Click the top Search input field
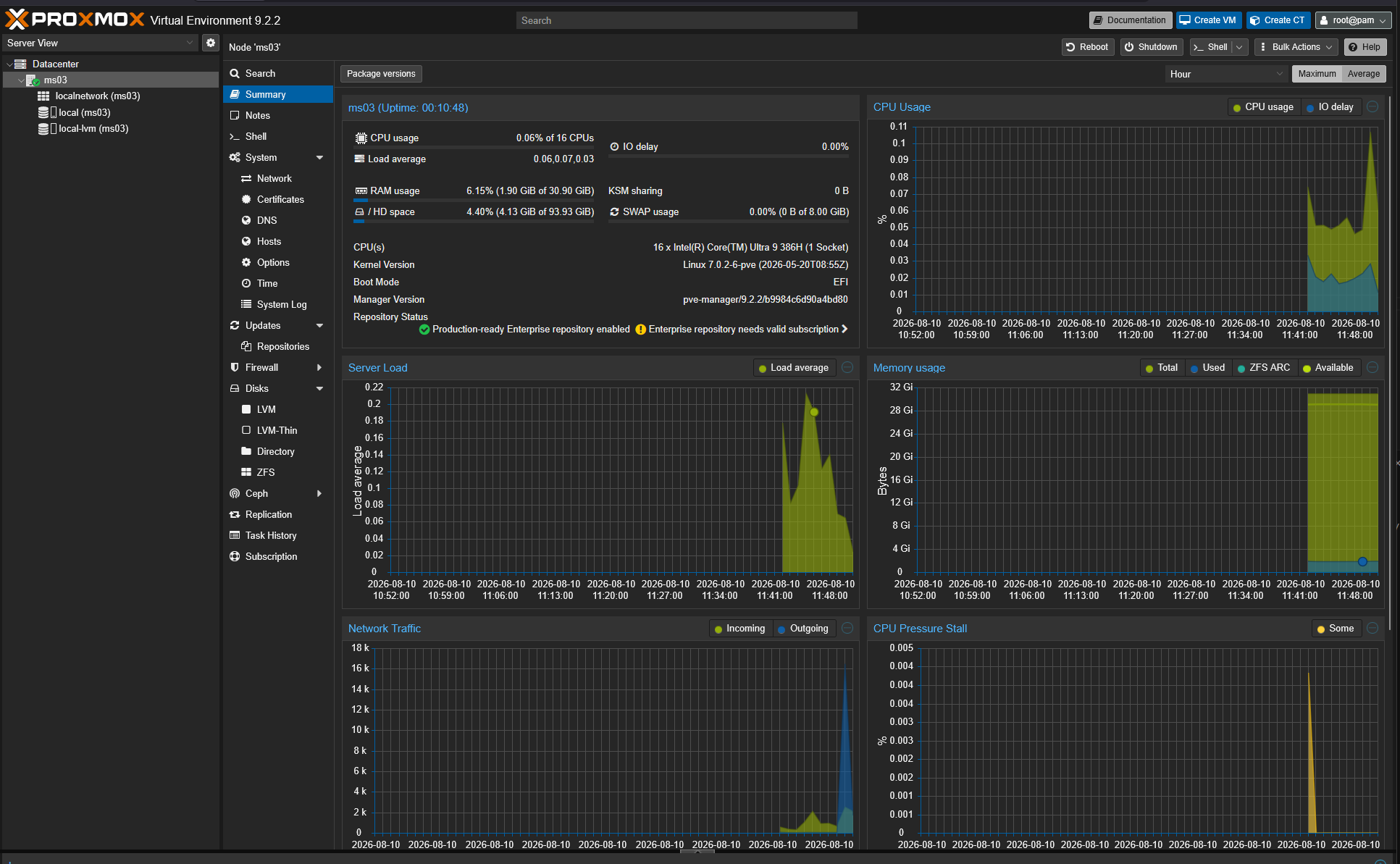The width and height of the screenshot is (1400, 864). (687, 20)
